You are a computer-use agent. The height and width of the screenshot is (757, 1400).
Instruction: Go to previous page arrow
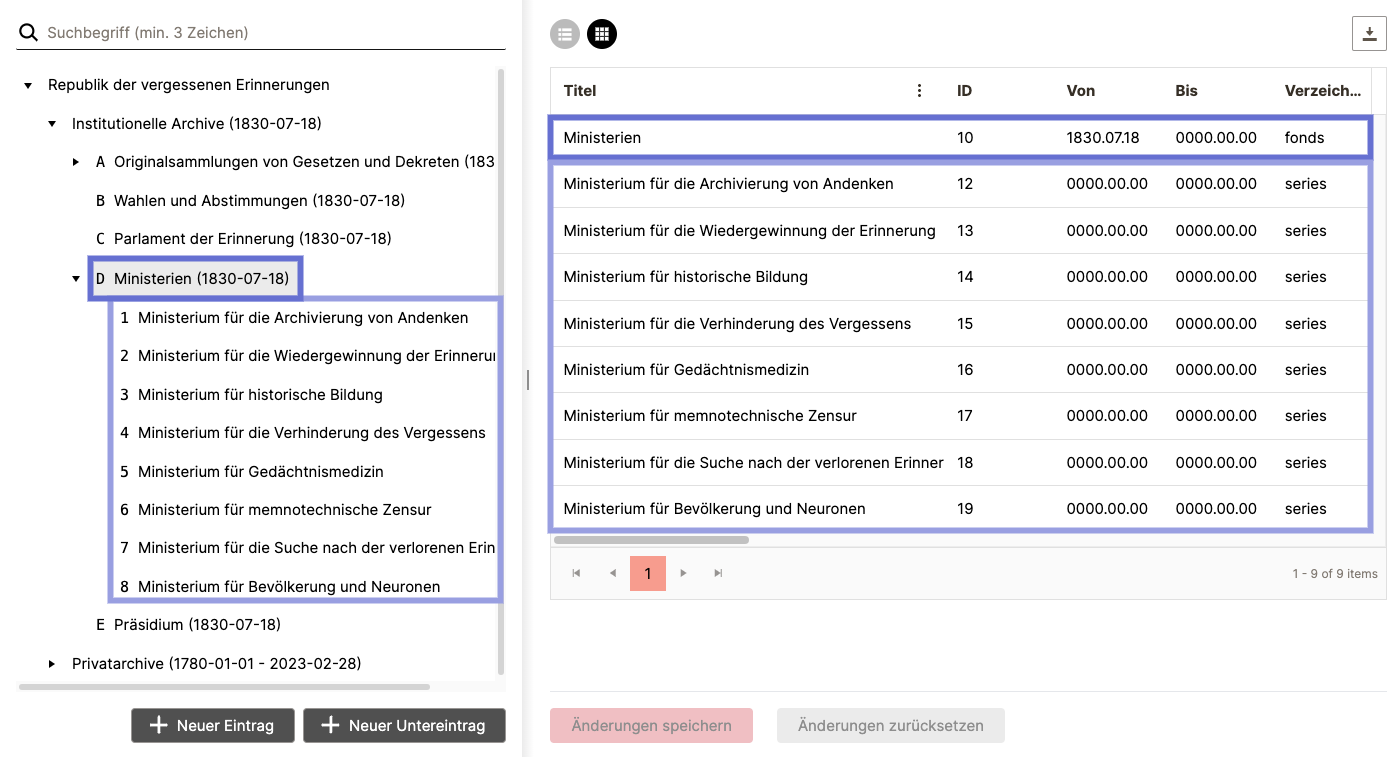(x=613, y=573)
